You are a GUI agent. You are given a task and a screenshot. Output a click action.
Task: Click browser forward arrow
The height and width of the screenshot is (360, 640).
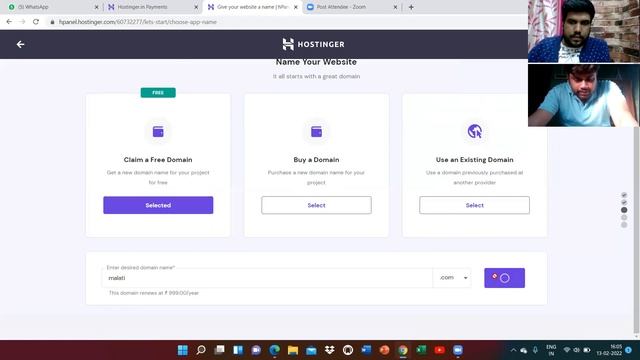pyautogui.click(x=22, y=22)
